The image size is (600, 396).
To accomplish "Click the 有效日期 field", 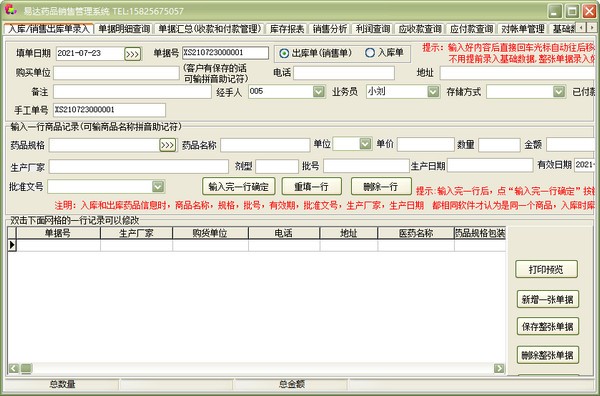I will (584, 165).
